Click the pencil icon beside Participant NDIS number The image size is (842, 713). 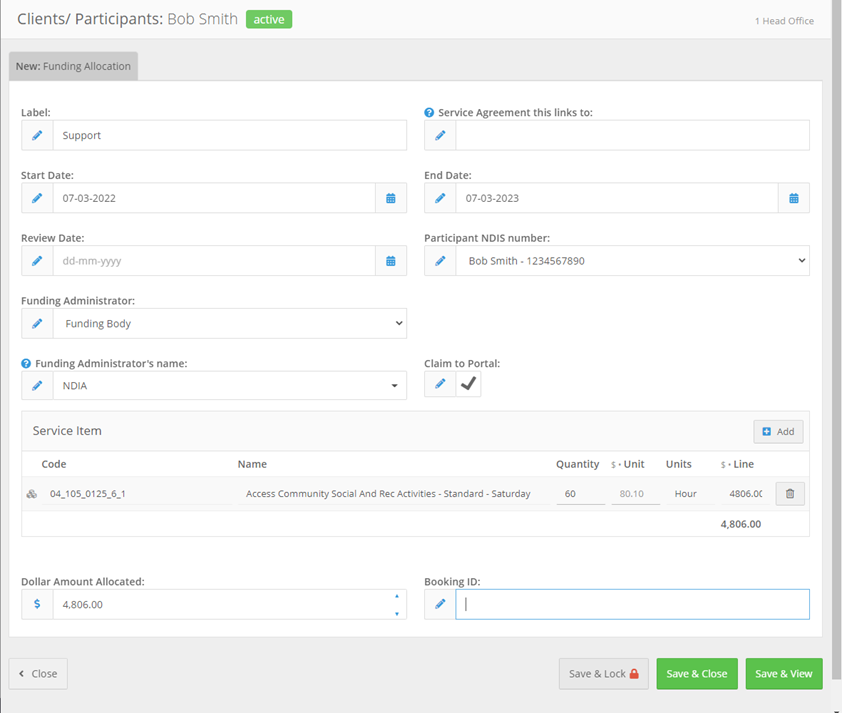(x=440, y=261)
